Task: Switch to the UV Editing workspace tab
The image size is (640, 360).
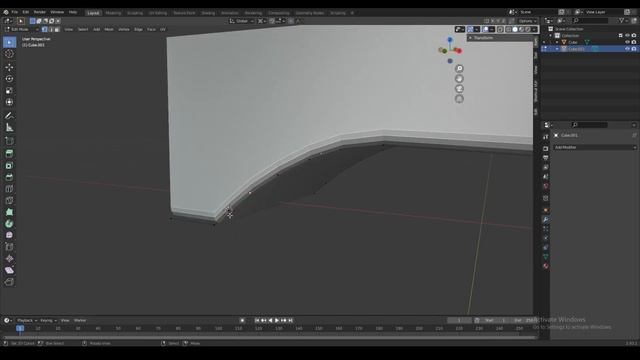Action: point(158,13)
